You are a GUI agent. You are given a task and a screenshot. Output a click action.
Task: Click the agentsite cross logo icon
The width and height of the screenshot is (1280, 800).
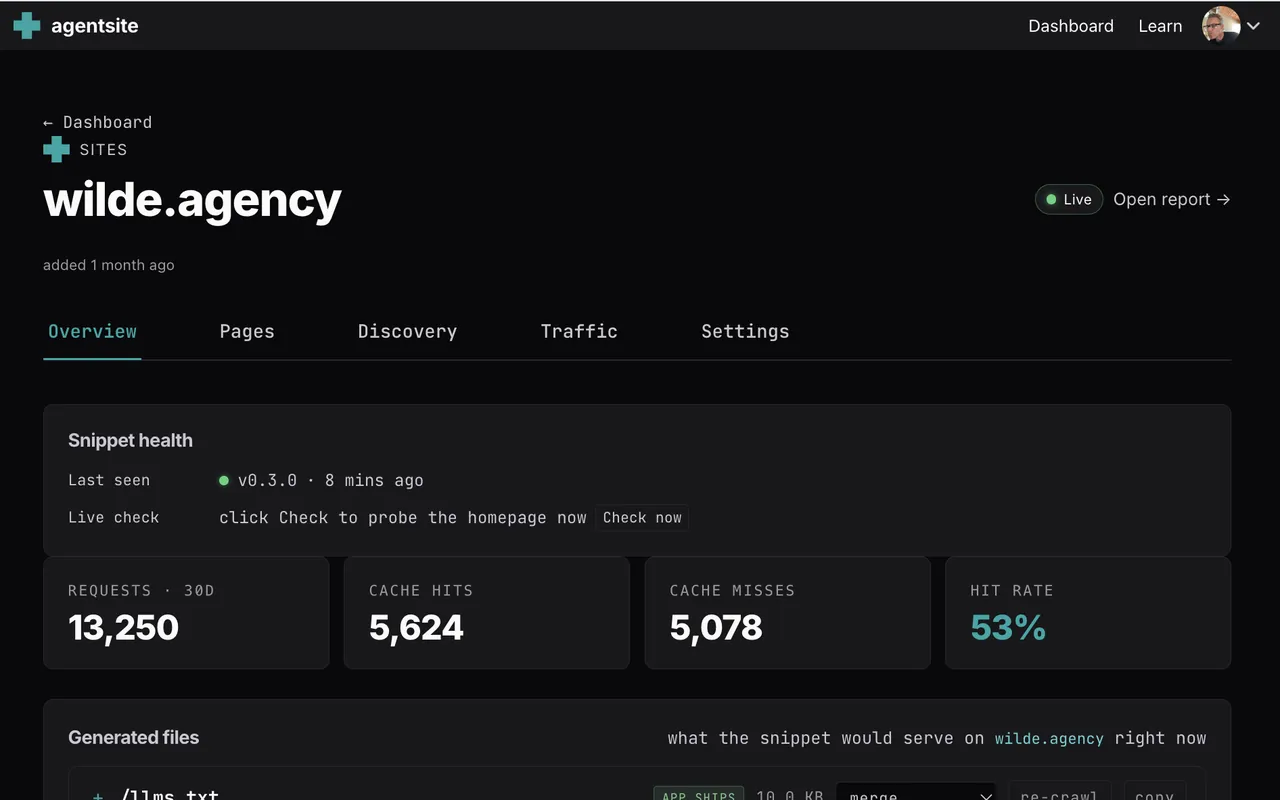coord(27,26)
